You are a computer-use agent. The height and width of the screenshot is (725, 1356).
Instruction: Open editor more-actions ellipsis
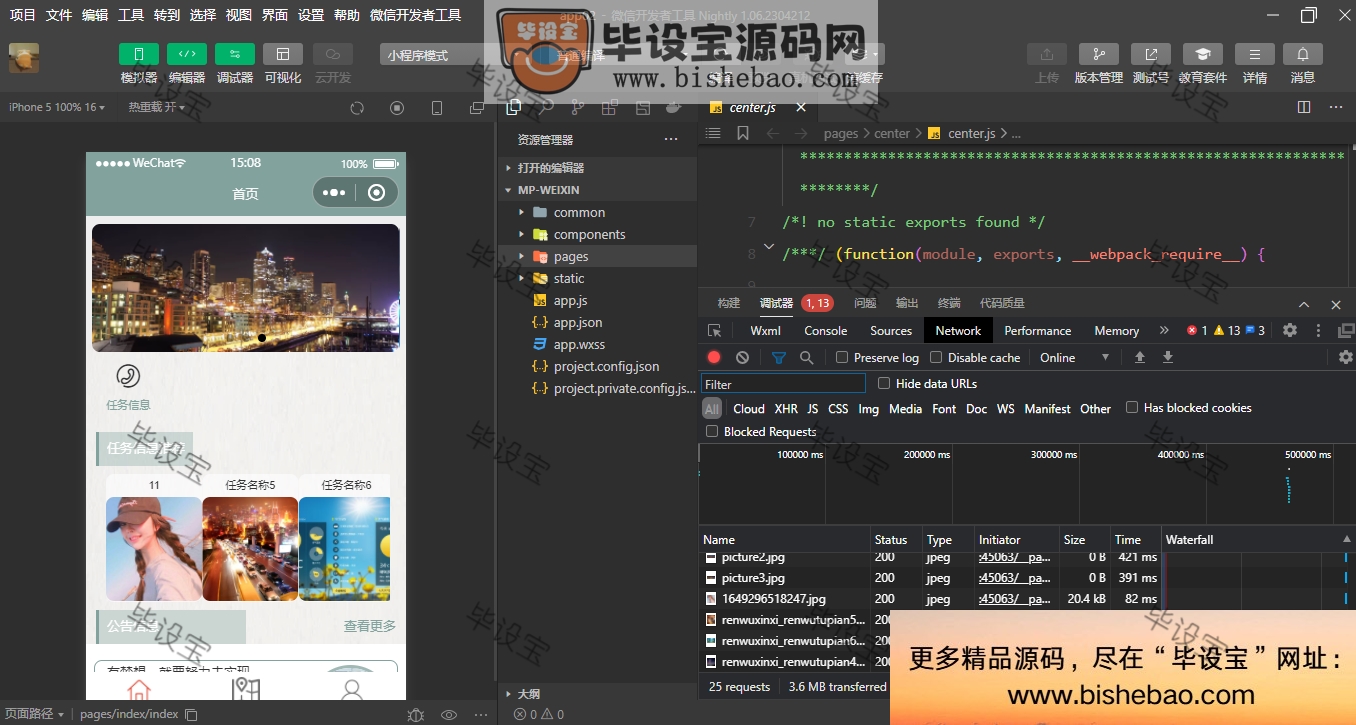[x=1336, y=107]
